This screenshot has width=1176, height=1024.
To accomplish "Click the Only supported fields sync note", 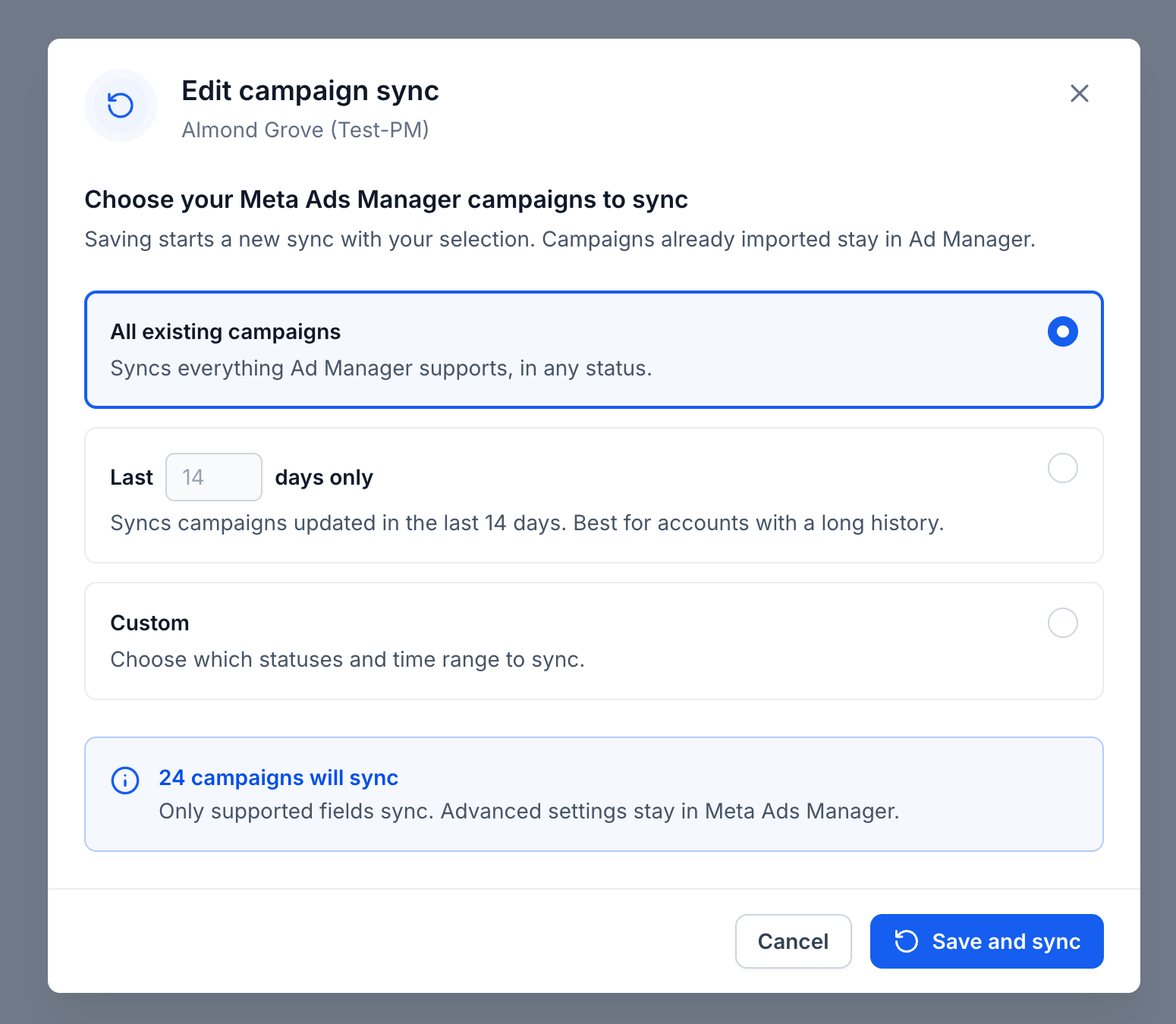I will (x=529, y=811).
